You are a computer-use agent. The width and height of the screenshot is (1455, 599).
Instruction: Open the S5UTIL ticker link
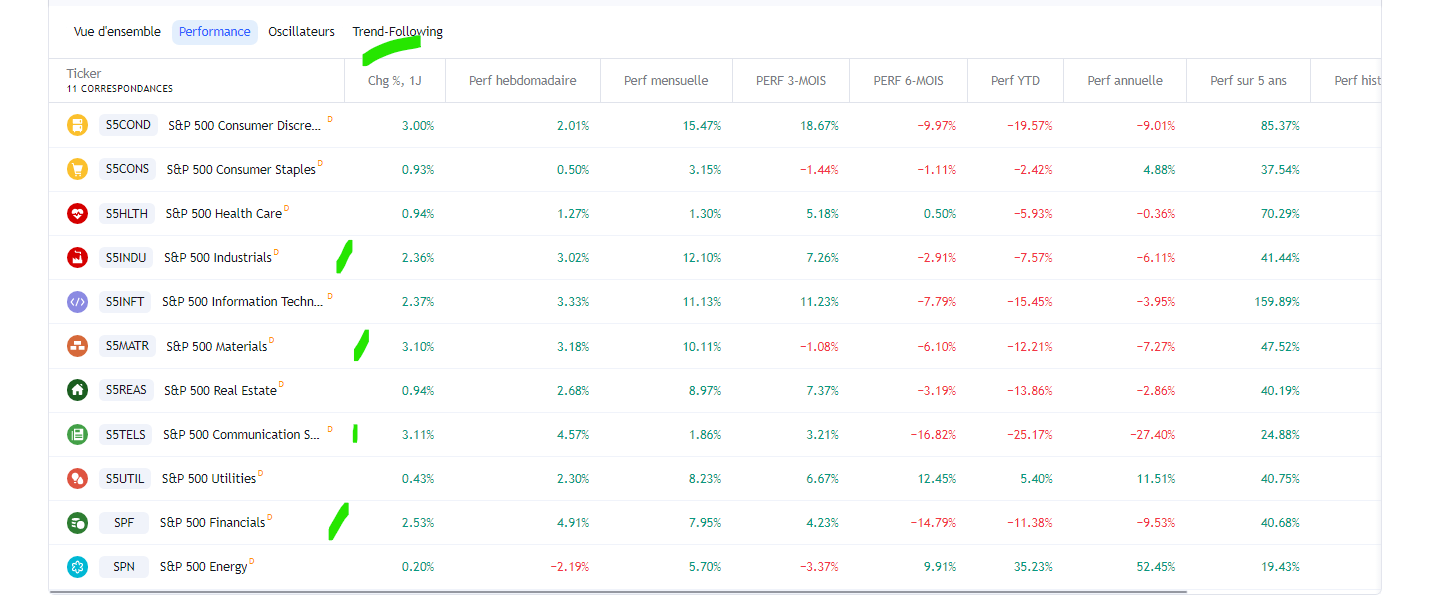(x=125, y=478)
